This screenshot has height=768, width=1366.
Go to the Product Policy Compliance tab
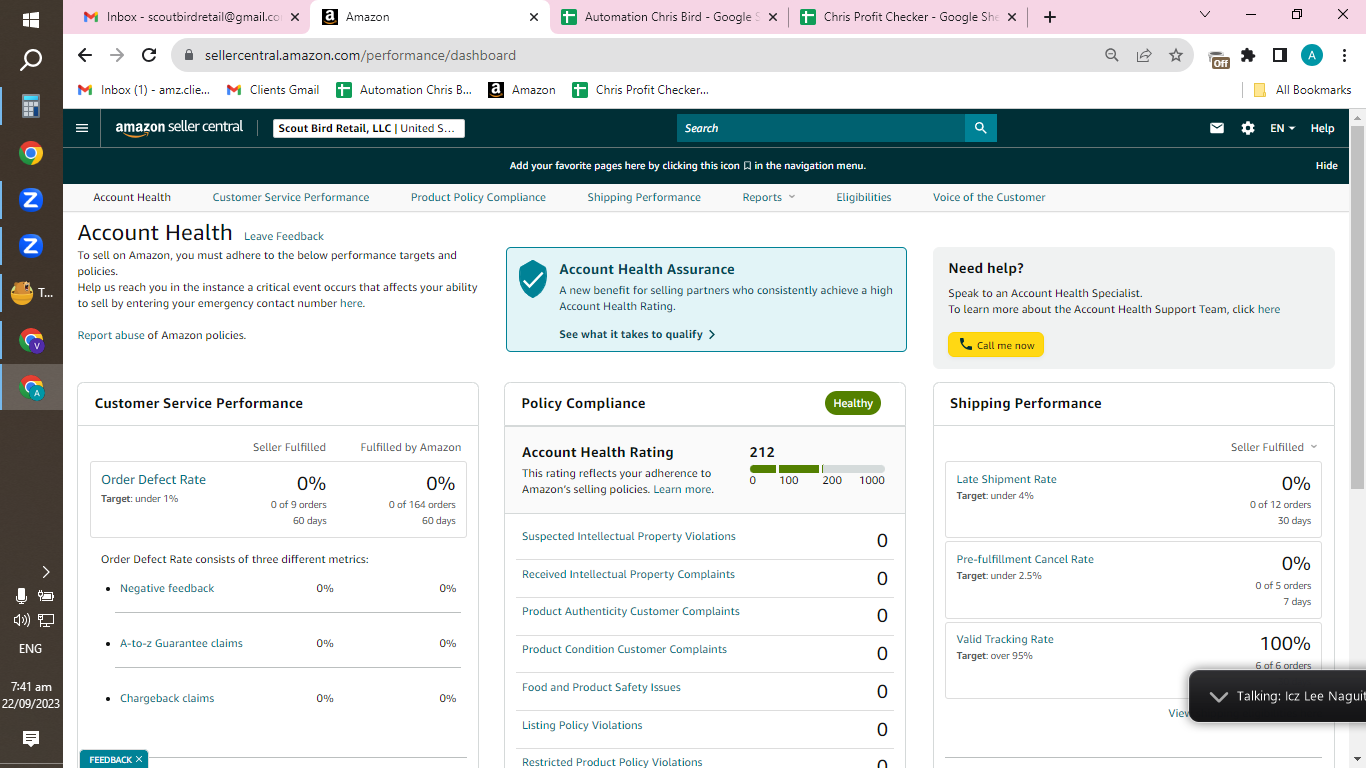click(478, 198)
